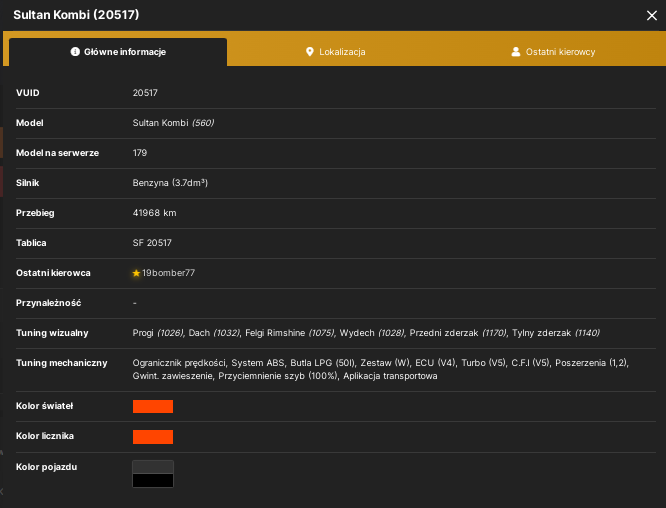Click the person icon beside Ostatni kierowcy
Viewport: 666px width, 508px height.
point(516,52)
